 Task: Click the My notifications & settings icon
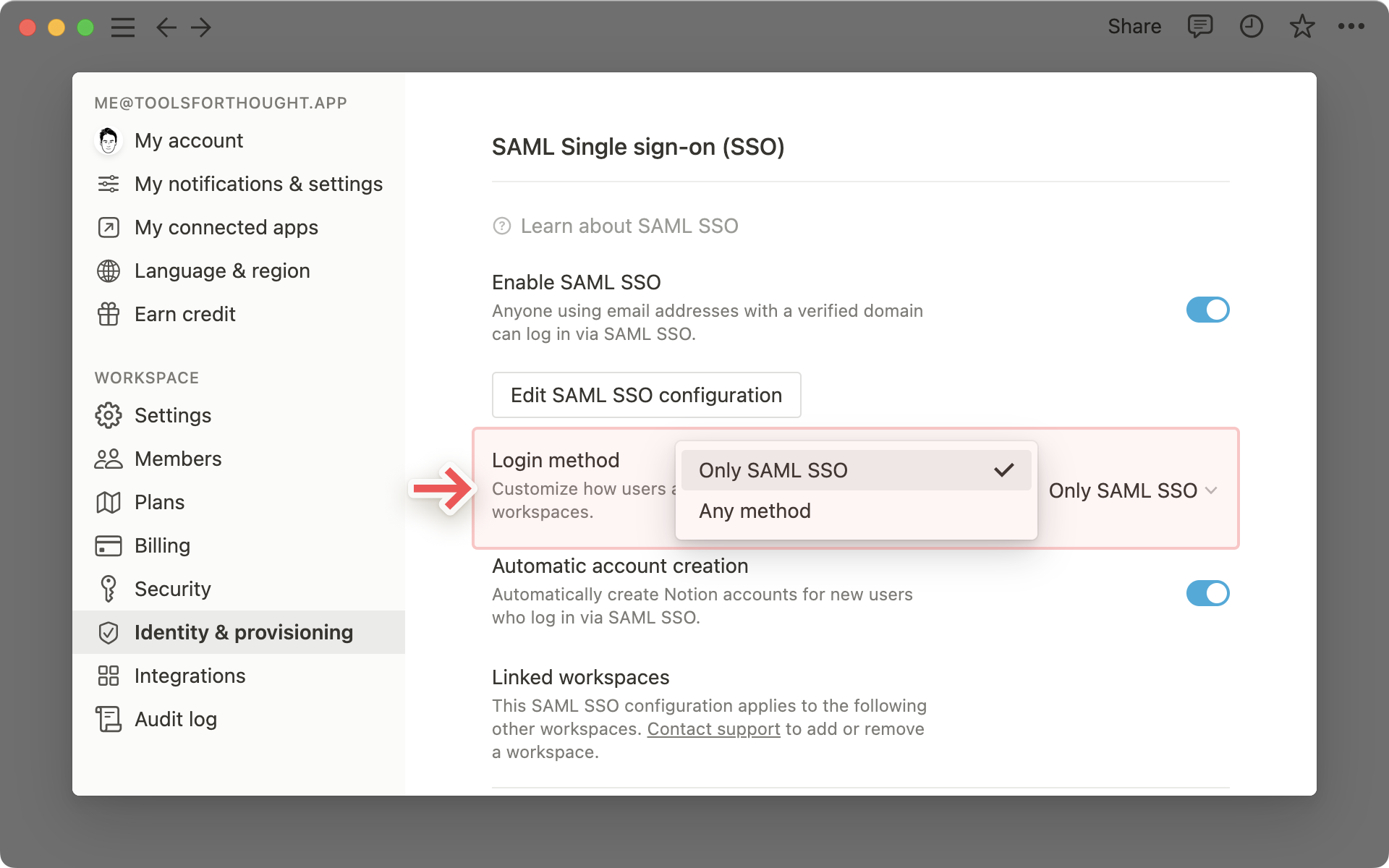point(107,184)
